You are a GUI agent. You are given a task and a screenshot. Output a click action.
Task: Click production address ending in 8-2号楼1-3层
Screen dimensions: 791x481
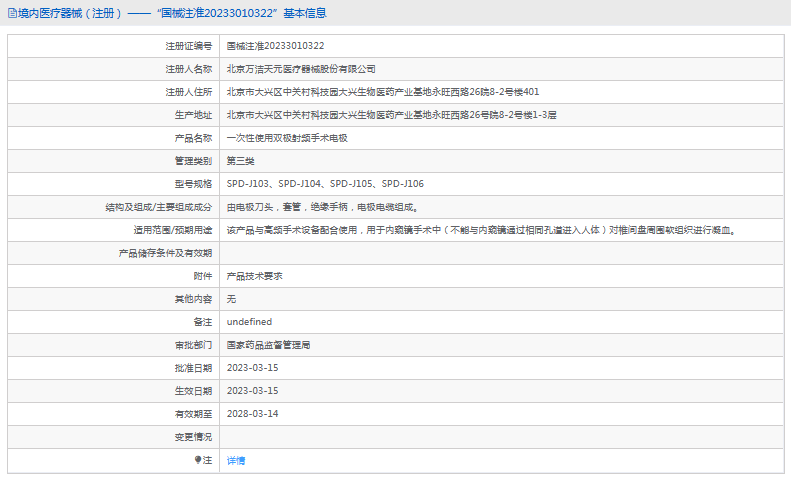tap(391, 115)
